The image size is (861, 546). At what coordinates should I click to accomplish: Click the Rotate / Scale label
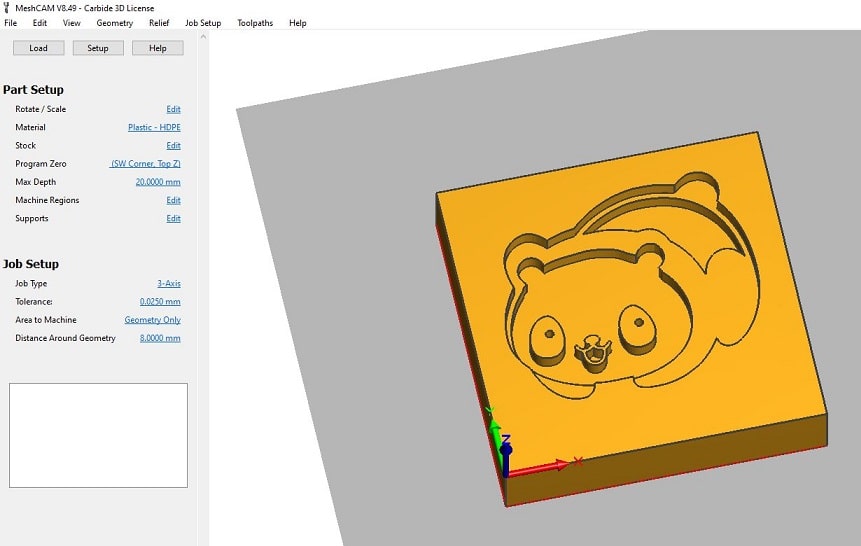tap(41, 109)
